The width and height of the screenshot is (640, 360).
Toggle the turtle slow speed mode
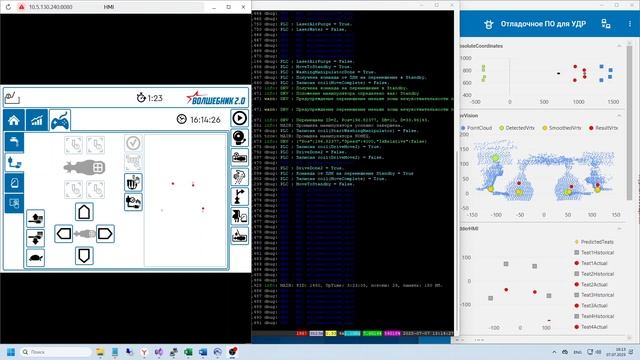pyautogui.click(x=36, y=258)
